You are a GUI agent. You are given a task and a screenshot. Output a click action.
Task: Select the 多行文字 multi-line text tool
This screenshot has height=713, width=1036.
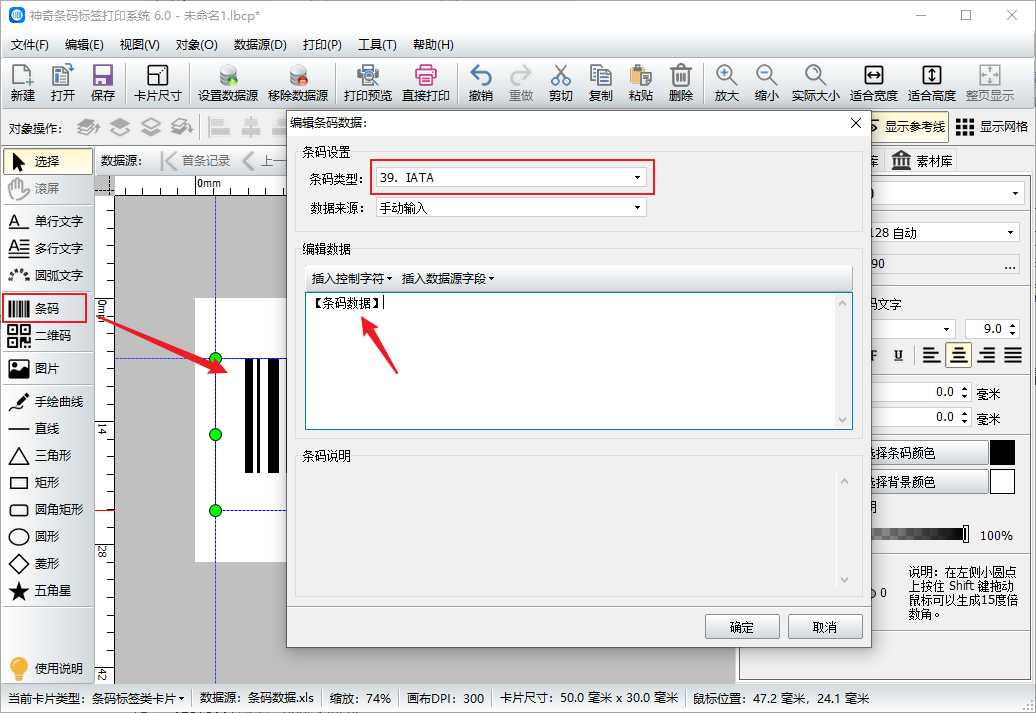click(x=48, y=248)
